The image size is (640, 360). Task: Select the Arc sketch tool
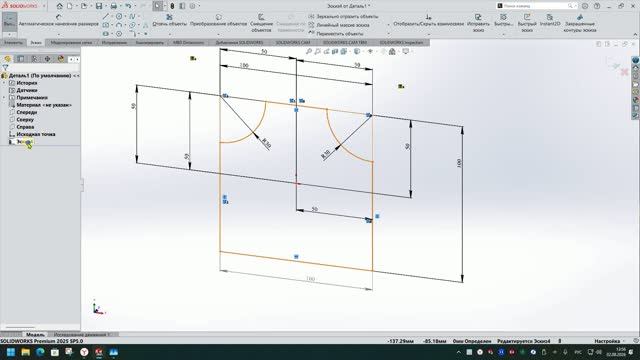coord(119,25)
